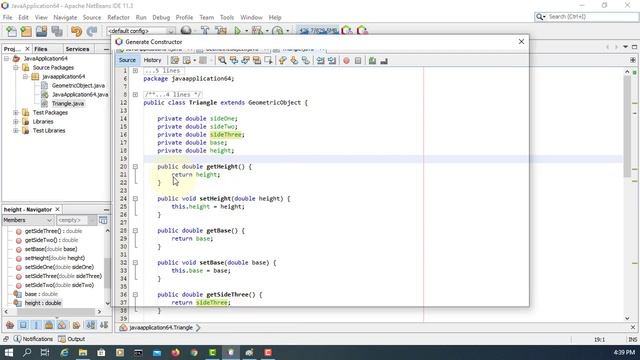
Task: Expand the folded 5 lines at line 1
Action: click(135, 71)
